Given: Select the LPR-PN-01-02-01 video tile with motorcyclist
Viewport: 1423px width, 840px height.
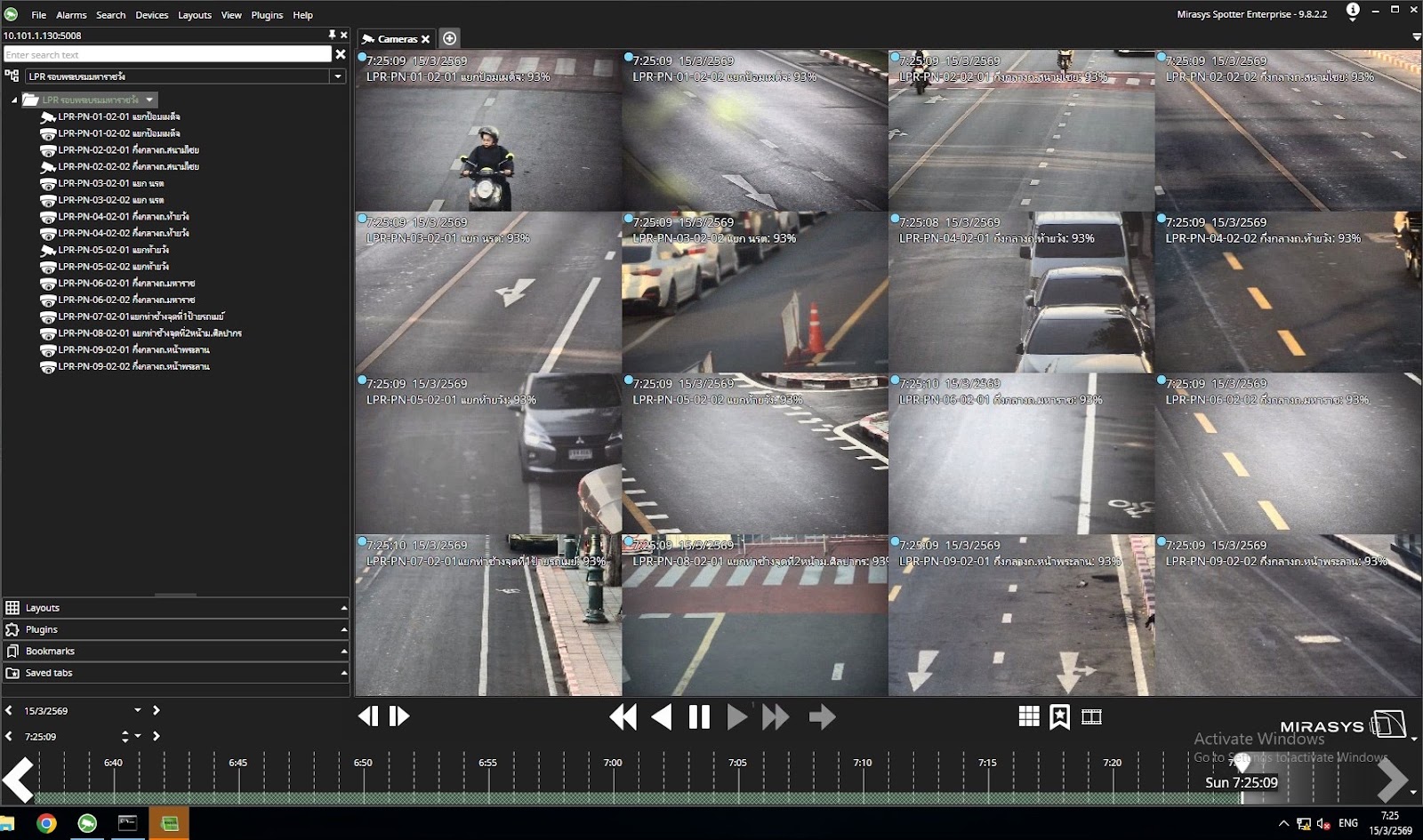Looking at the screenshot, I should tap(488, 131).
